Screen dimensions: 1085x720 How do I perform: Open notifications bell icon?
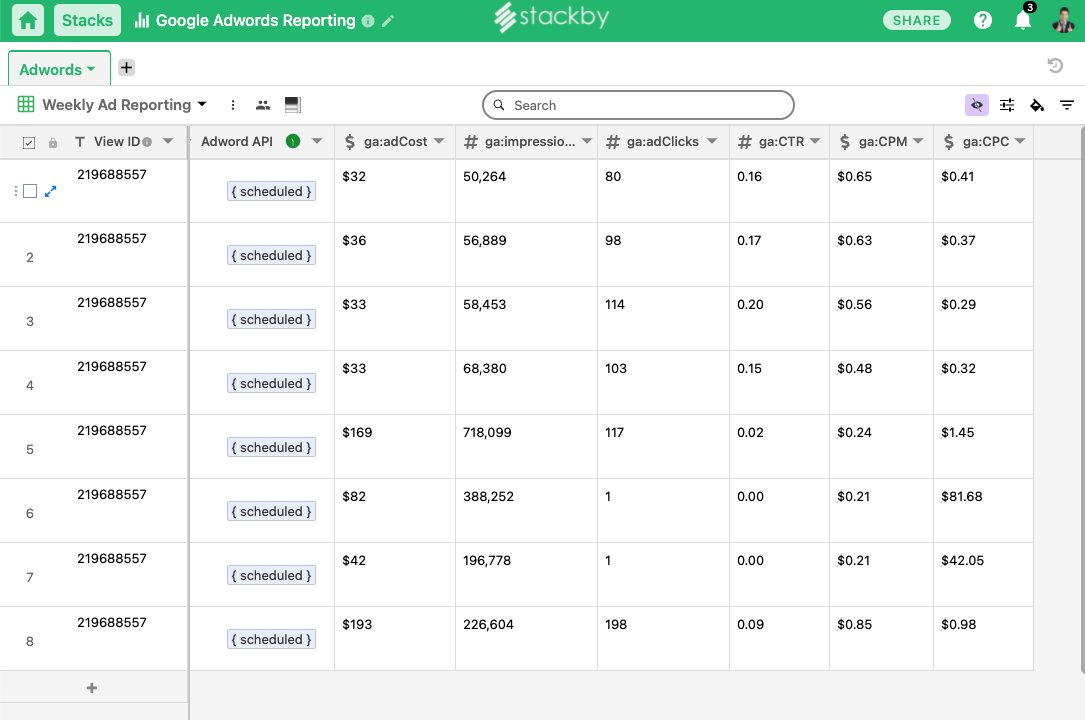pos(1023,20)
